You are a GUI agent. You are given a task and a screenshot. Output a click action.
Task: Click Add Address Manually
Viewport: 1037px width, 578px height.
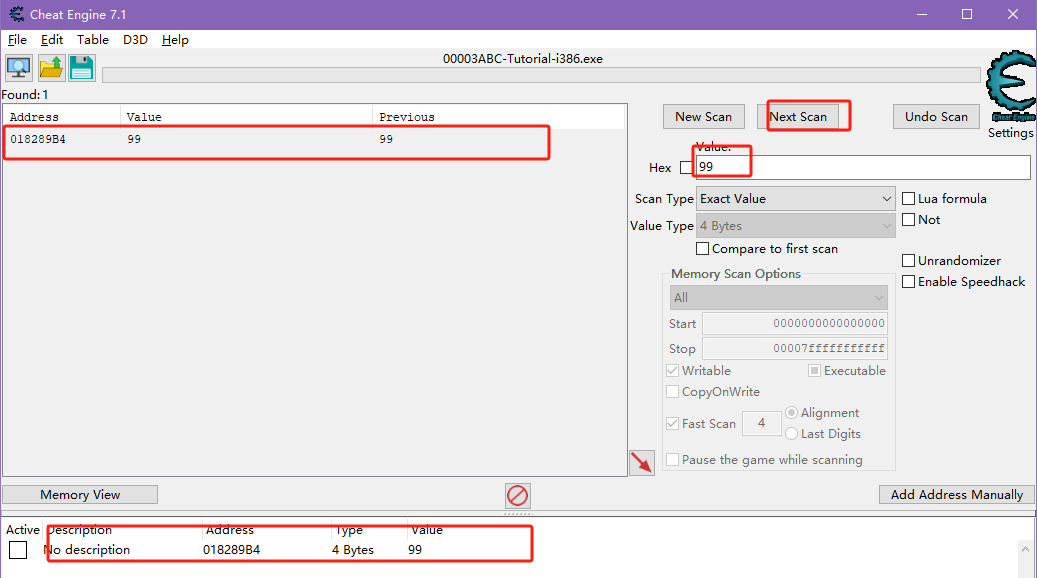tap(956, 495)
